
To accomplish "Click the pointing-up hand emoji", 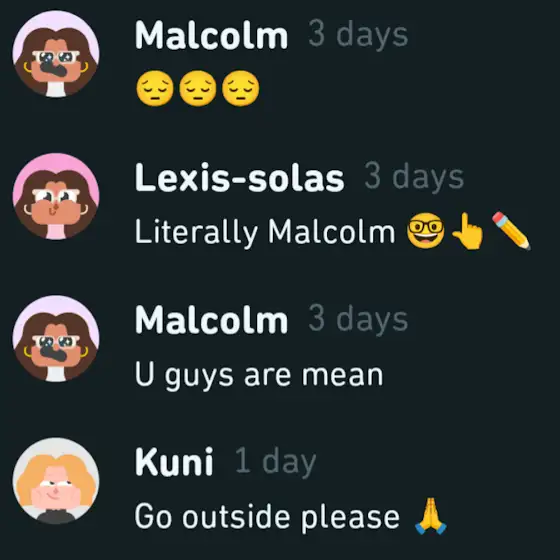I will point(468,231).
